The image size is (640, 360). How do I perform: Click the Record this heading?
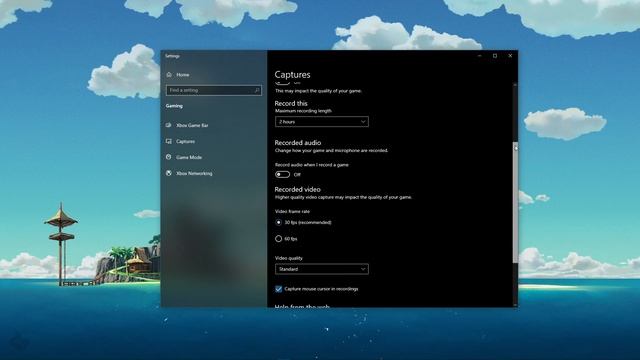coord(291,103)
